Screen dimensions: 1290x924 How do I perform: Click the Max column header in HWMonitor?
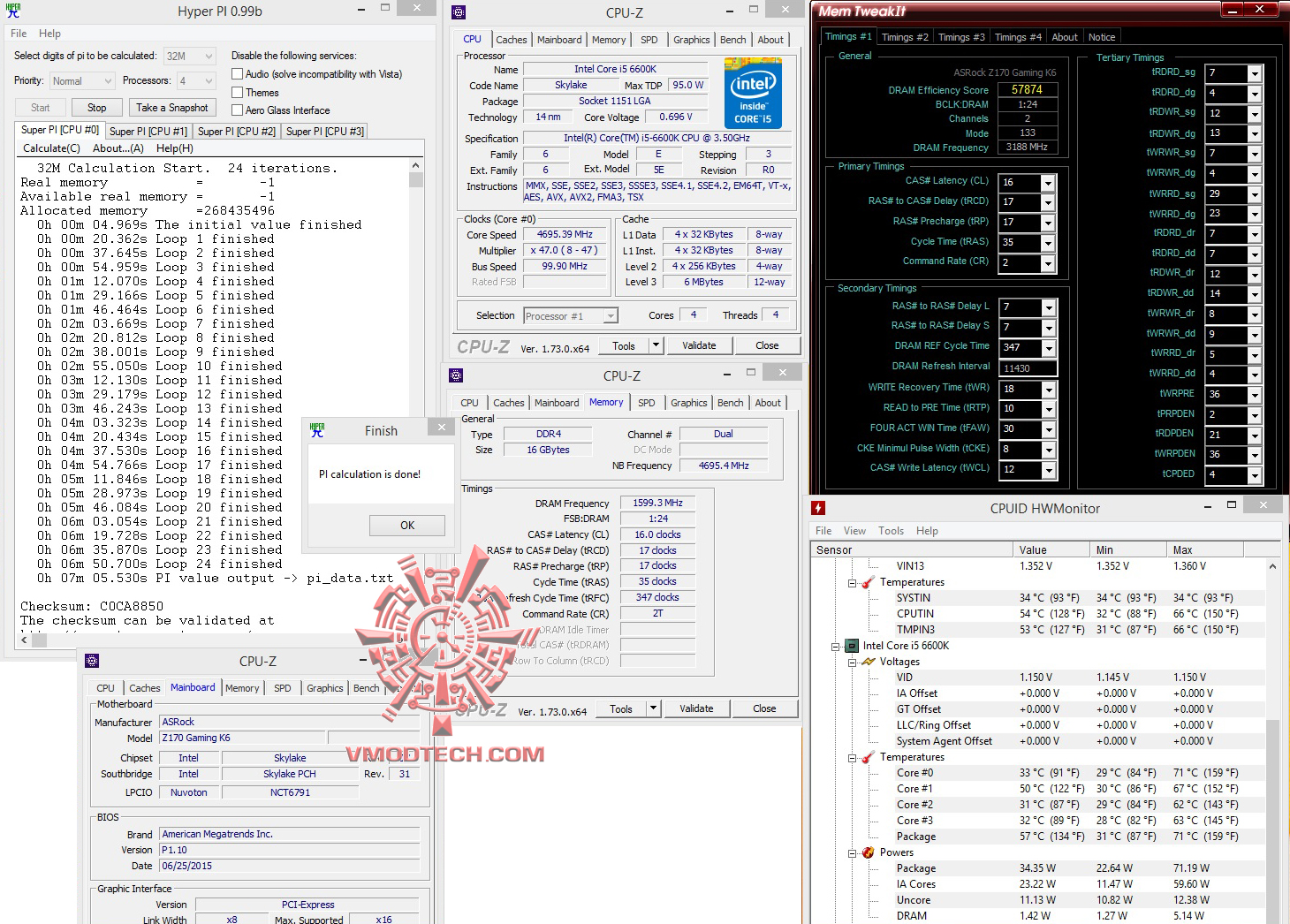pos(1207,549)
